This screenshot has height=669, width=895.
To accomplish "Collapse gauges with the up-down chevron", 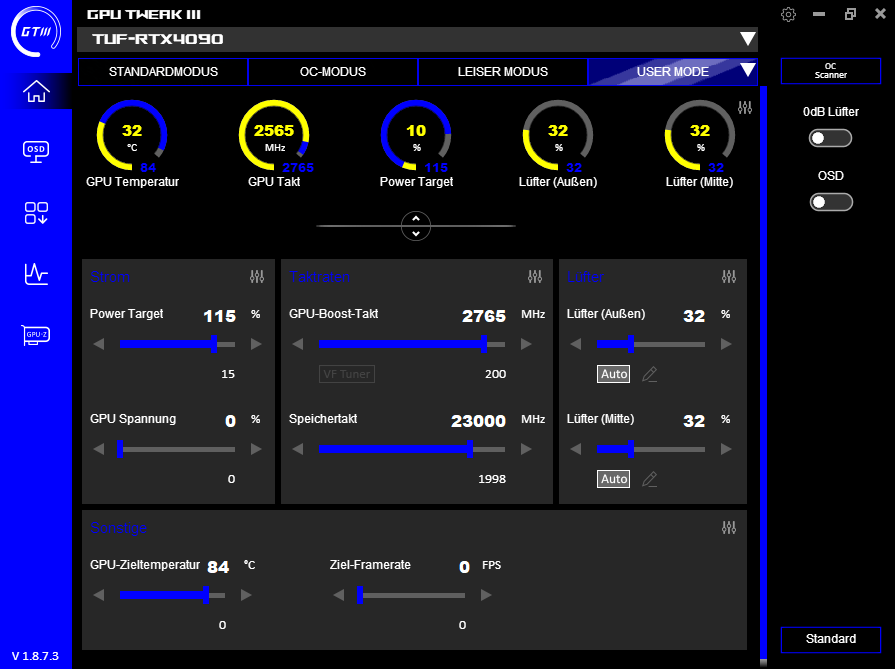I will (x=416, y=226).
